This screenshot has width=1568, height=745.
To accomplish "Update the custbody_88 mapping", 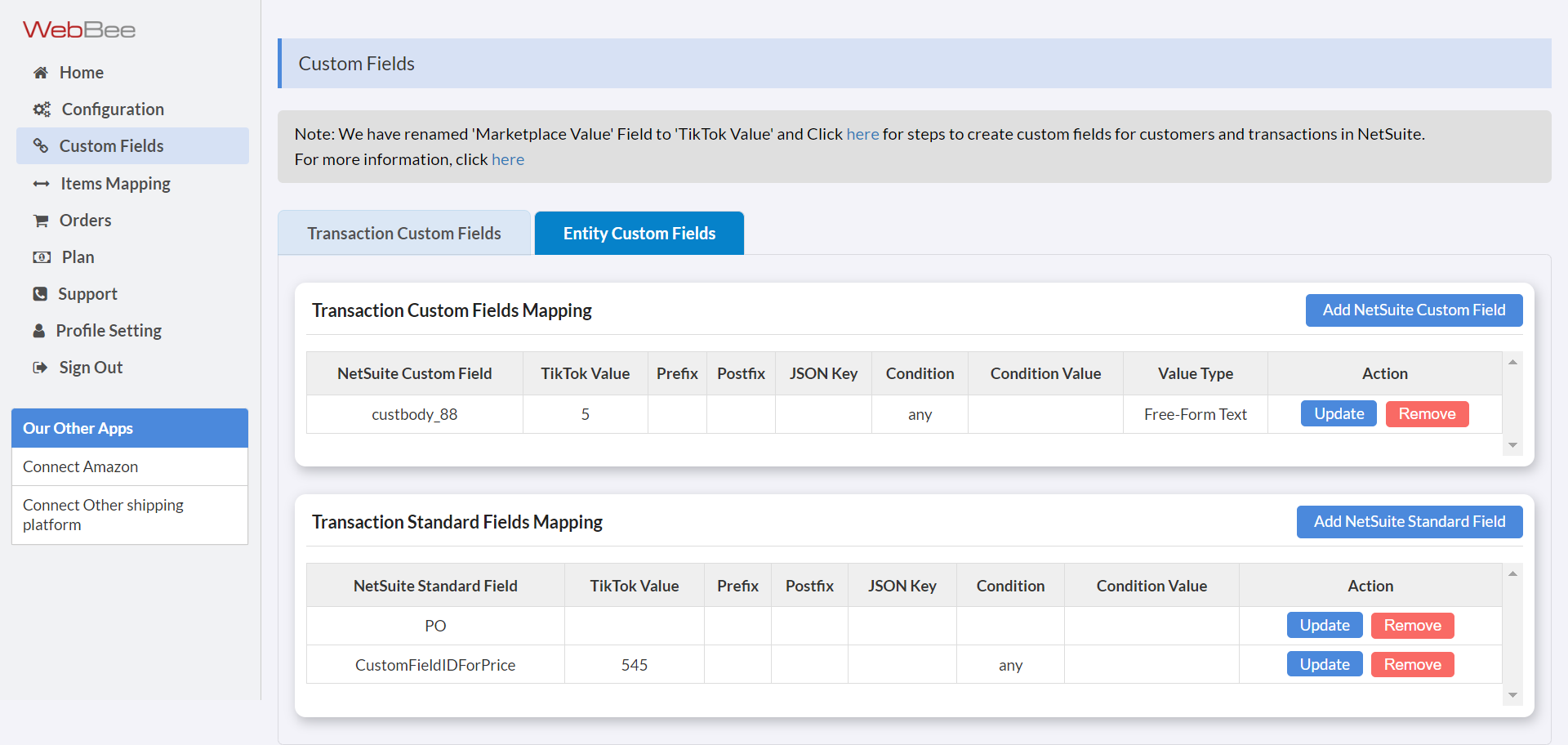I will (x=1338, y=413).
